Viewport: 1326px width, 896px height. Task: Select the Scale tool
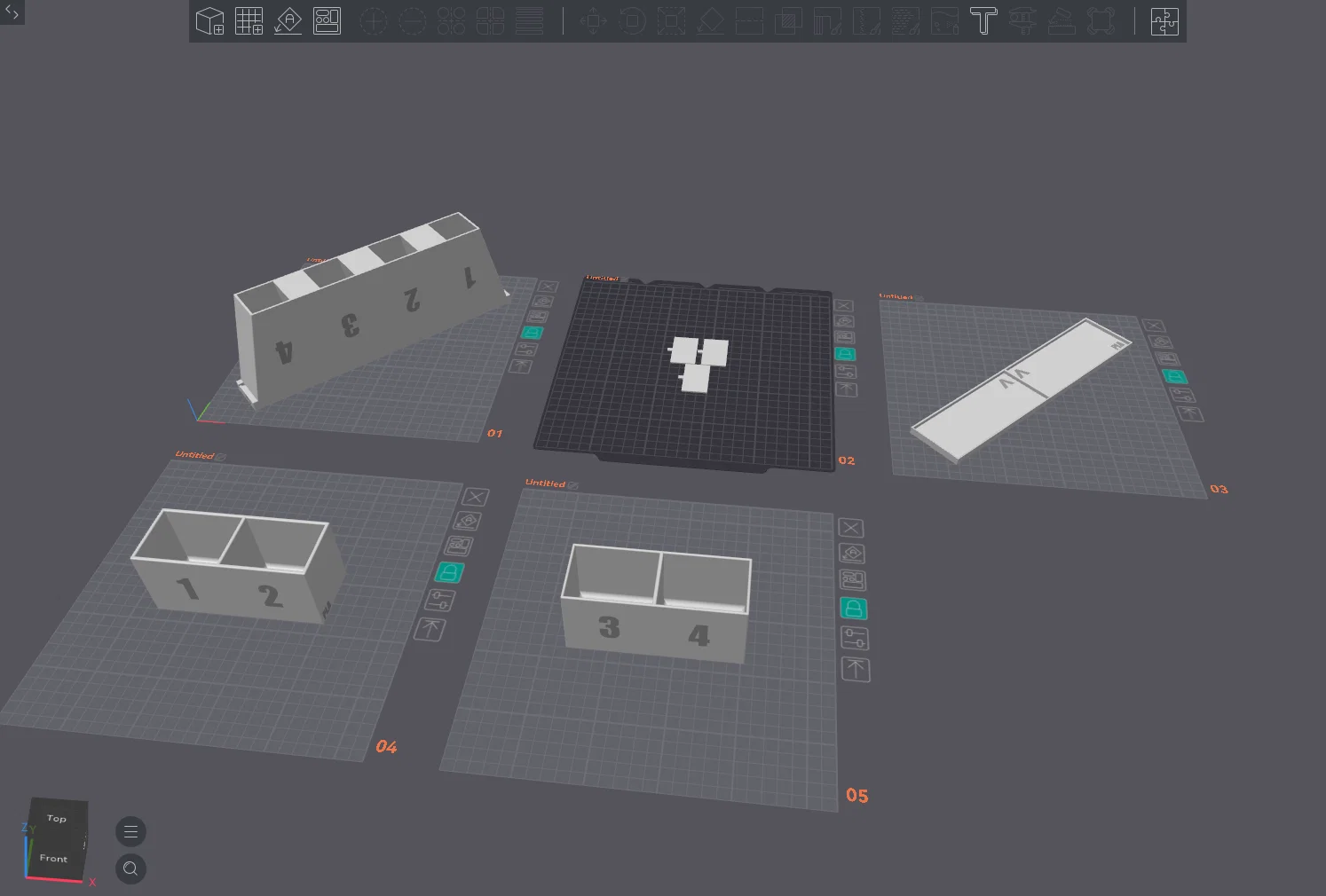671,20
